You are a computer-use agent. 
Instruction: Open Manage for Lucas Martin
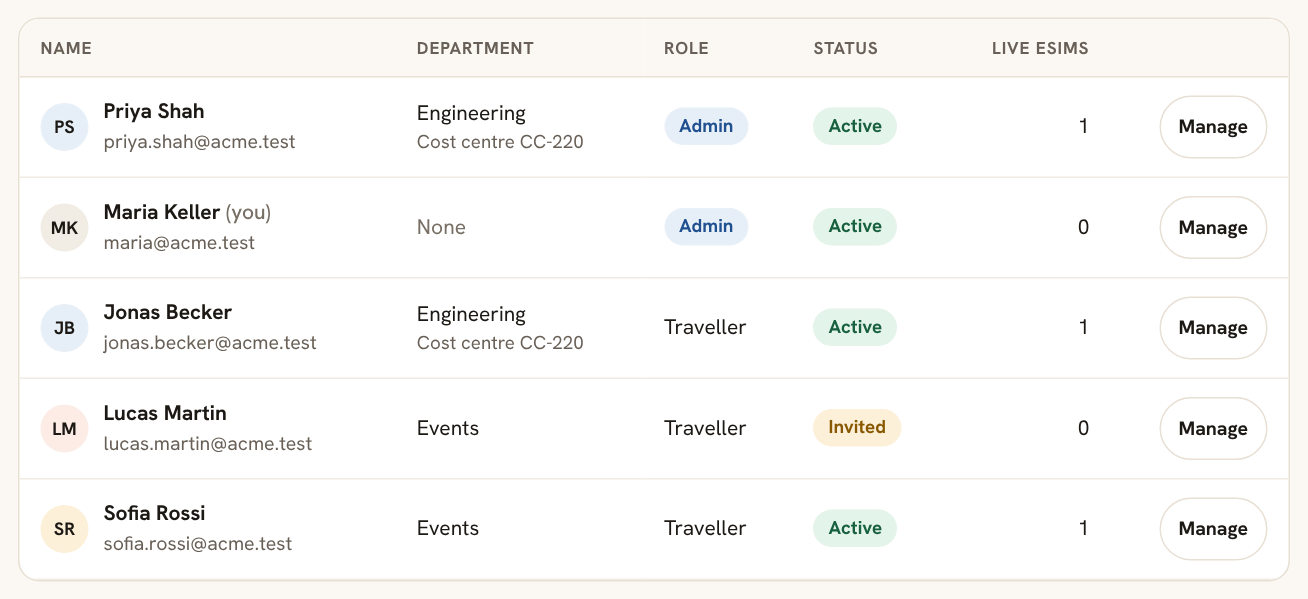point(1213,429)
